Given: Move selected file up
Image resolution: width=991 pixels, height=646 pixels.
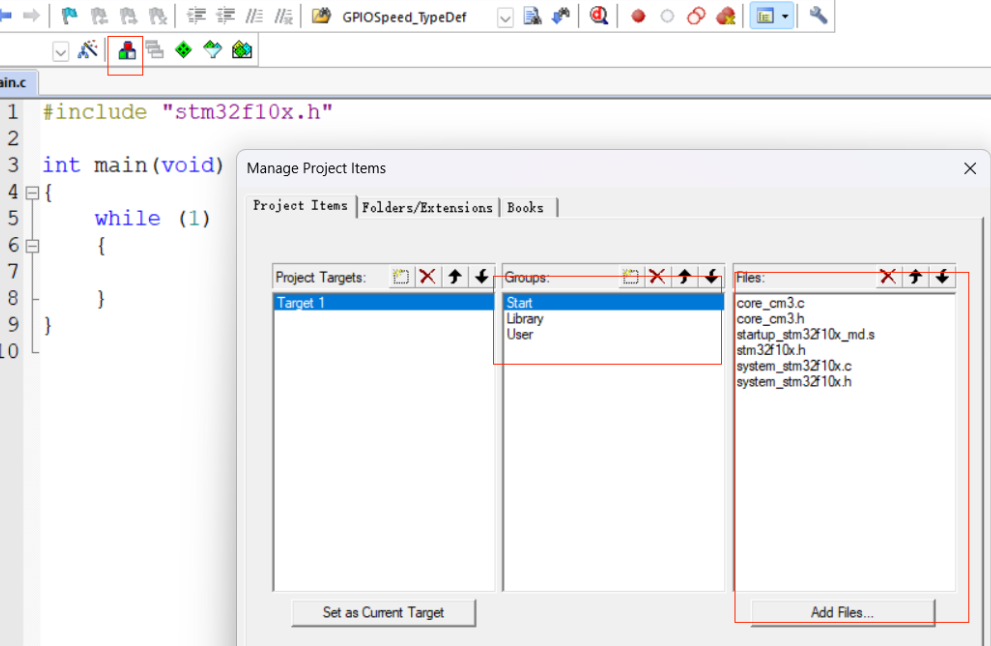Looking at the screenshot, I should point(915,276).
